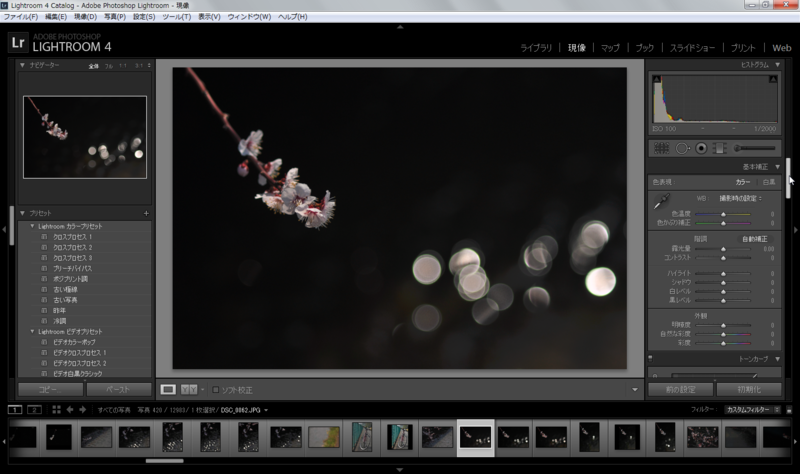Set Navigator zoom to 全体
Viewport: 800px width, 474px height.
[x=93, y=66]
